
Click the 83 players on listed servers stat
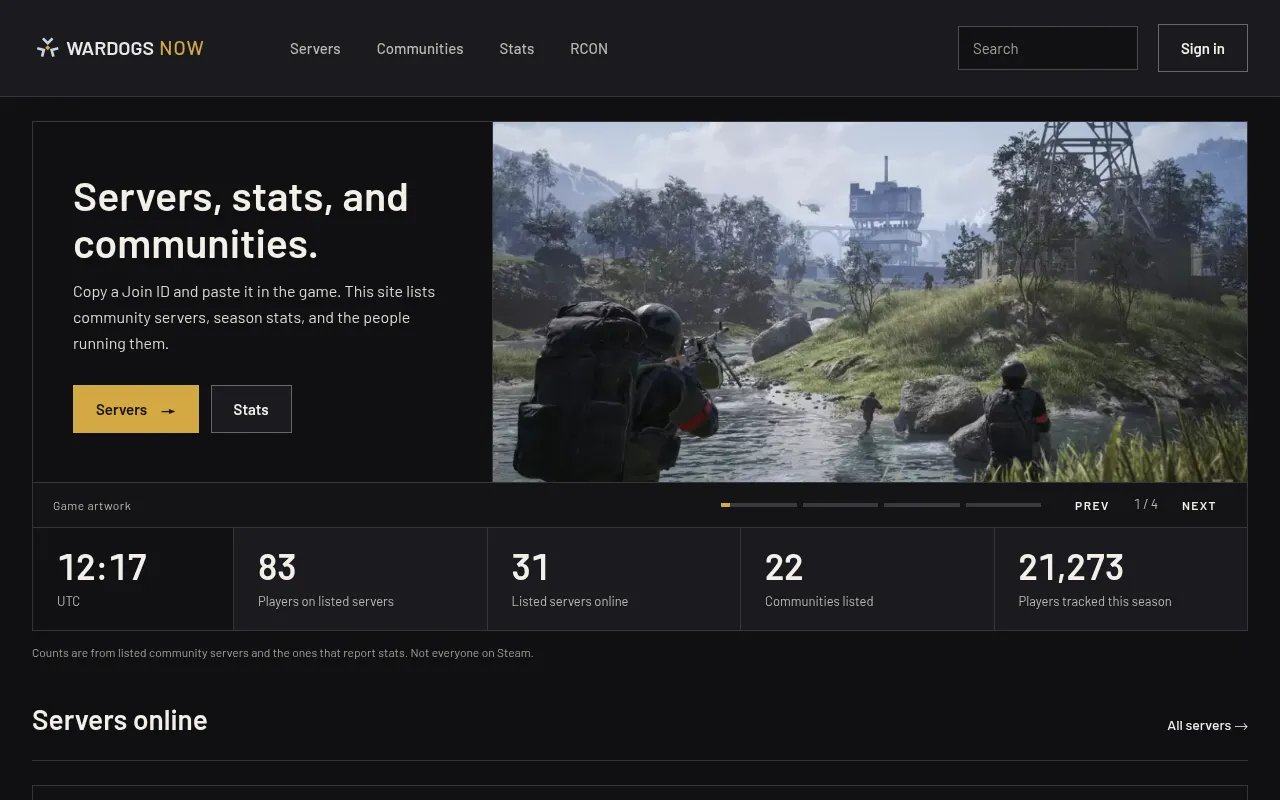pos(360,579)
